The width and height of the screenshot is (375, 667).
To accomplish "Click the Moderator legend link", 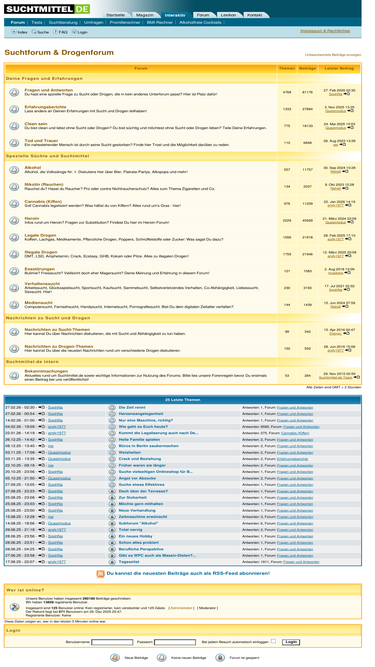I will tap(207, 608).
